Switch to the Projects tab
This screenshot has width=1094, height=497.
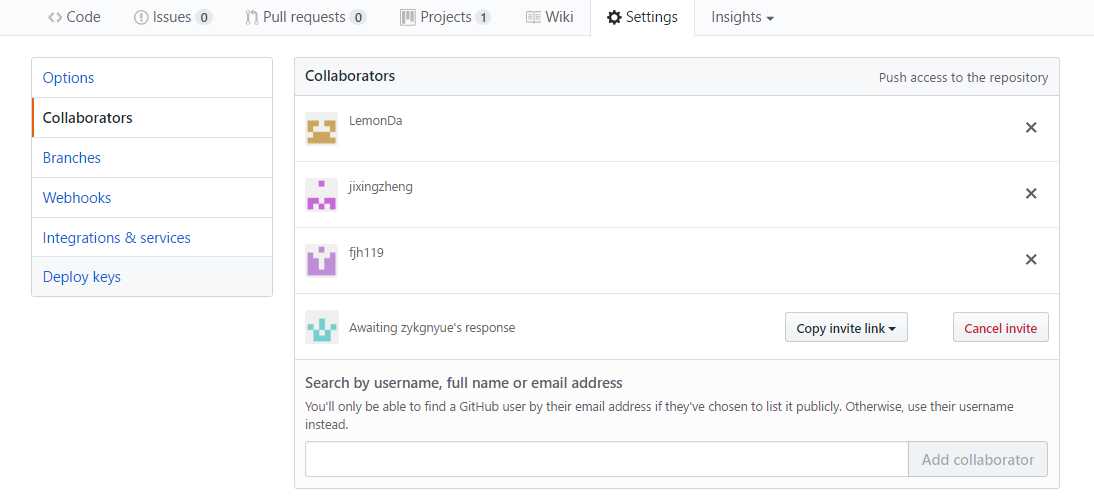pyautogui.click(x=446, y=17)
